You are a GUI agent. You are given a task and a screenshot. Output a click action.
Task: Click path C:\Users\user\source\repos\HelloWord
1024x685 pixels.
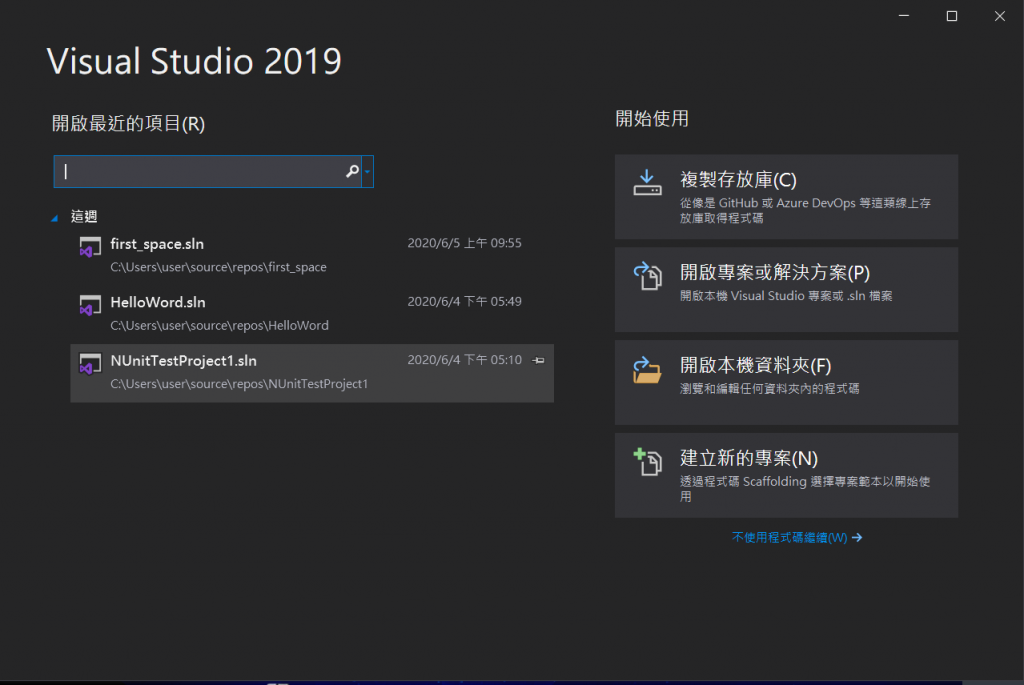219,325
